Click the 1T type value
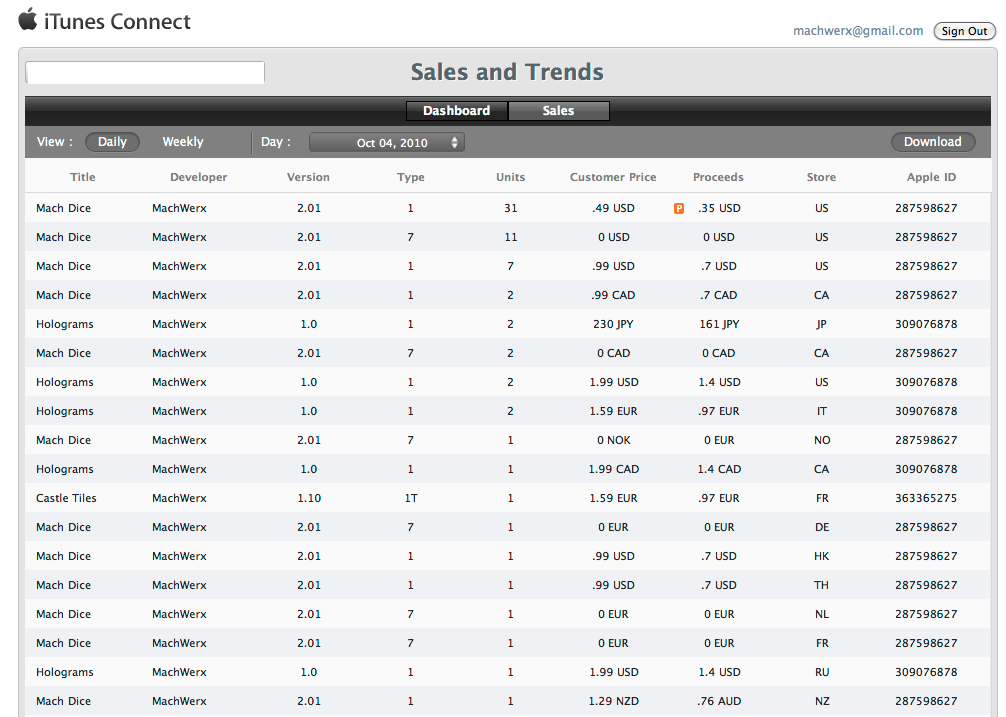 pyautogui.click(x=411, y=498)
